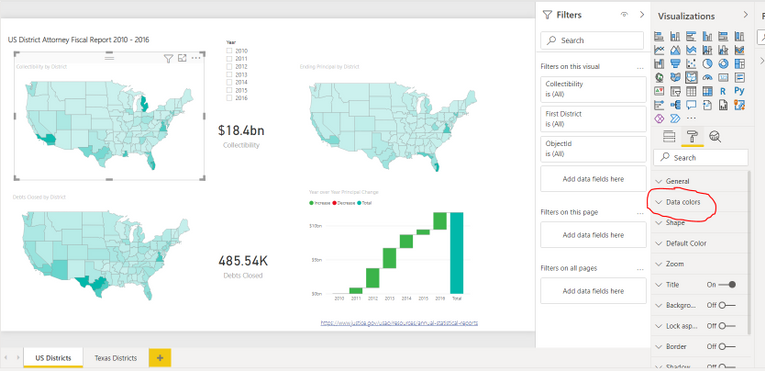Open the justice.gov statistical reports link

[399, 323]
